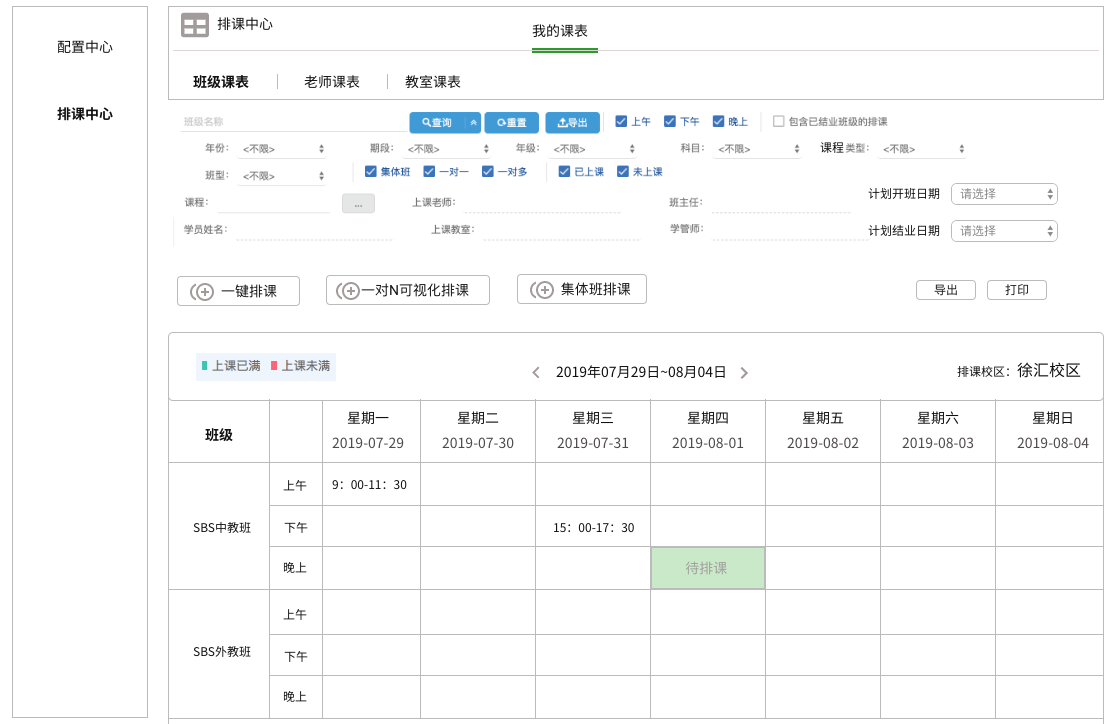This screenshot has width=1112, height=724.
Task: Click the 星期六 2019-08-03 column header
Action: (938, 430)
